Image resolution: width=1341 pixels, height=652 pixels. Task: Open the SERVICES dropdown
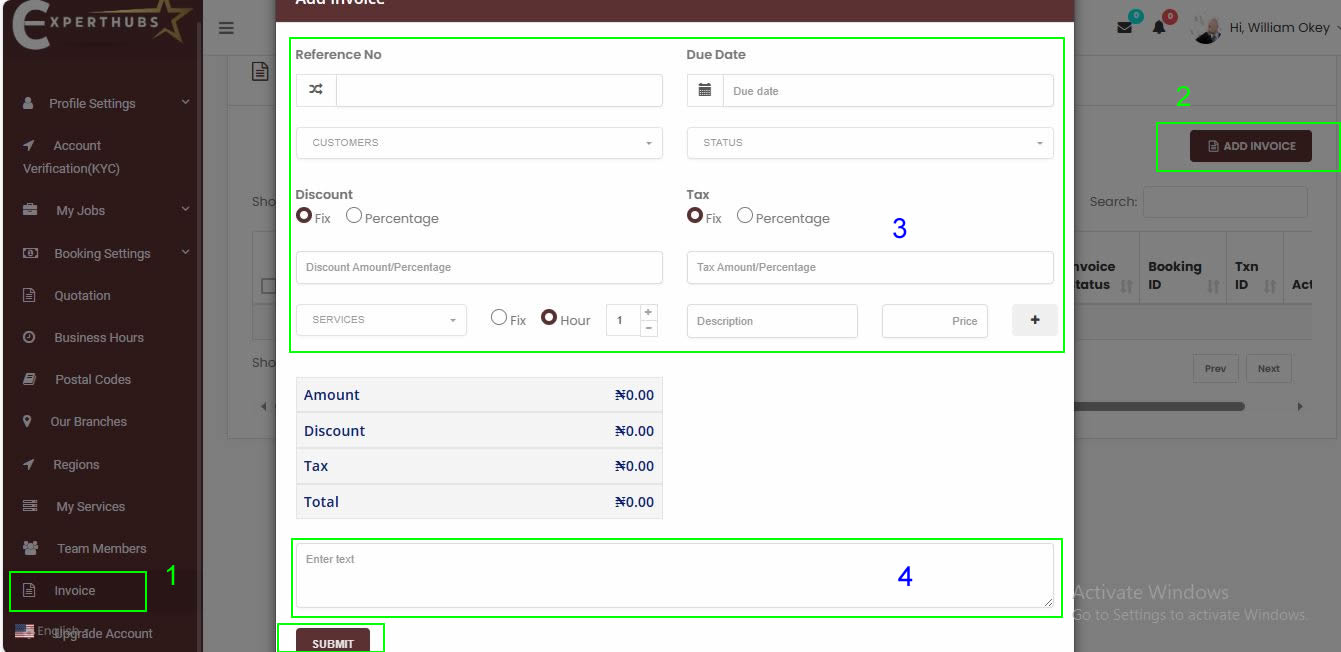tap(380, 319)
